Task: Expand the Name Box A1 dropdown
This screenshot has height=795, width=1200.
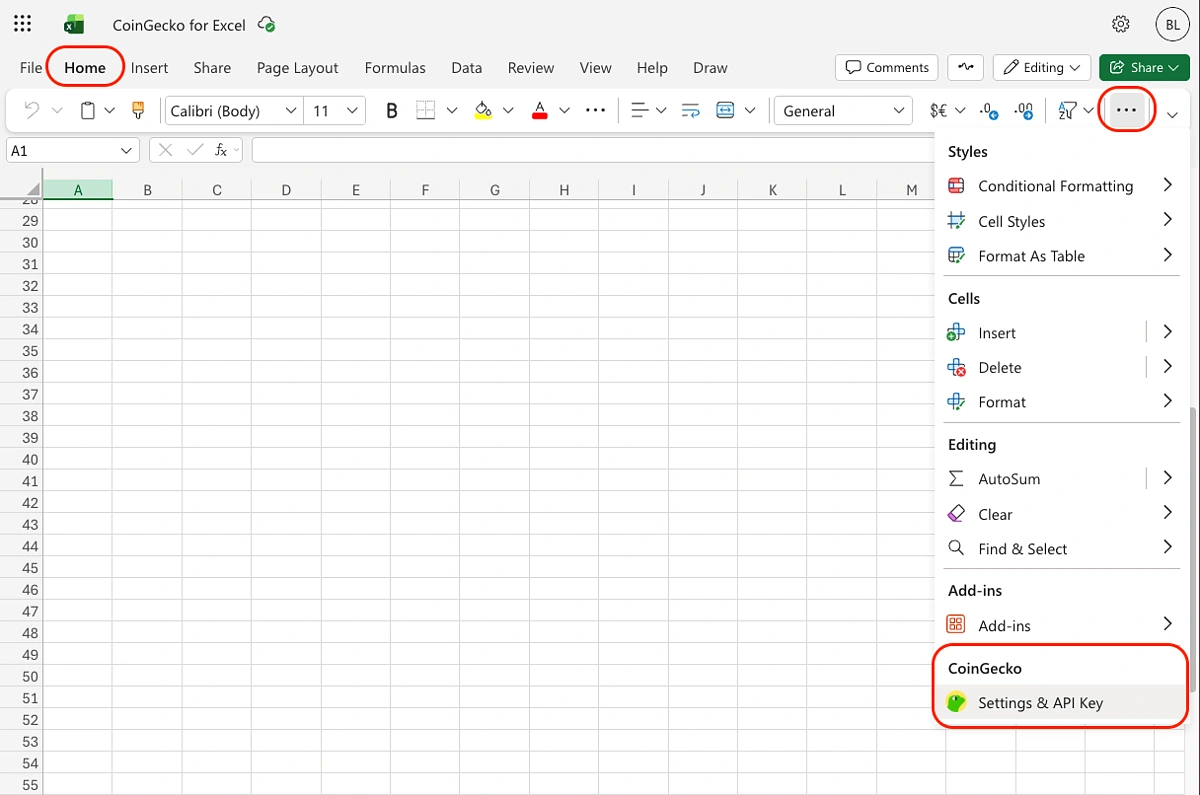Action: pos(127,150)
